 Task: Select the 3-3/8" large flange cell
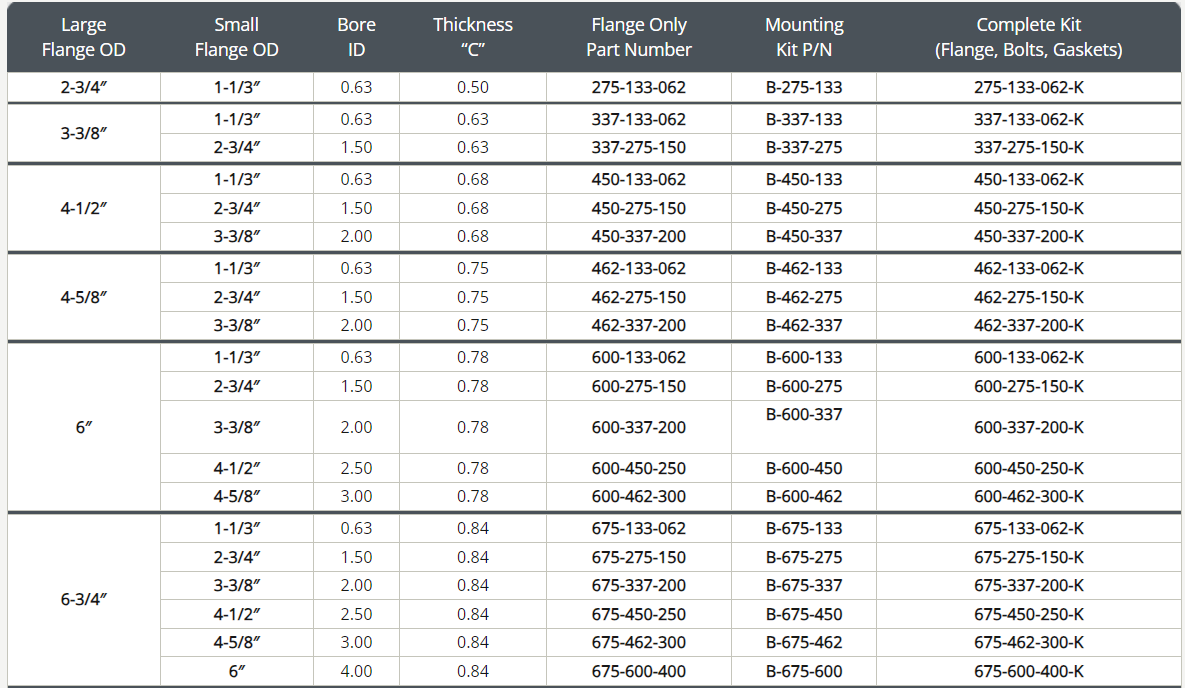point(83,133)
